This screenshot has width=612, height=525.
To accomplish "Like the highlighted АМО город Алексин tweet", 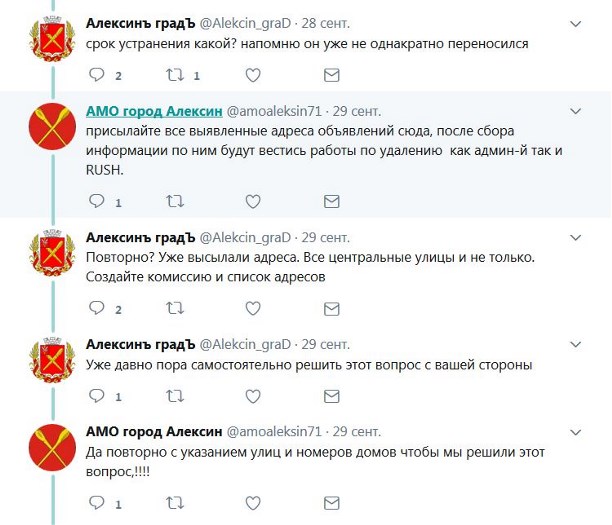I will point(253,201).
